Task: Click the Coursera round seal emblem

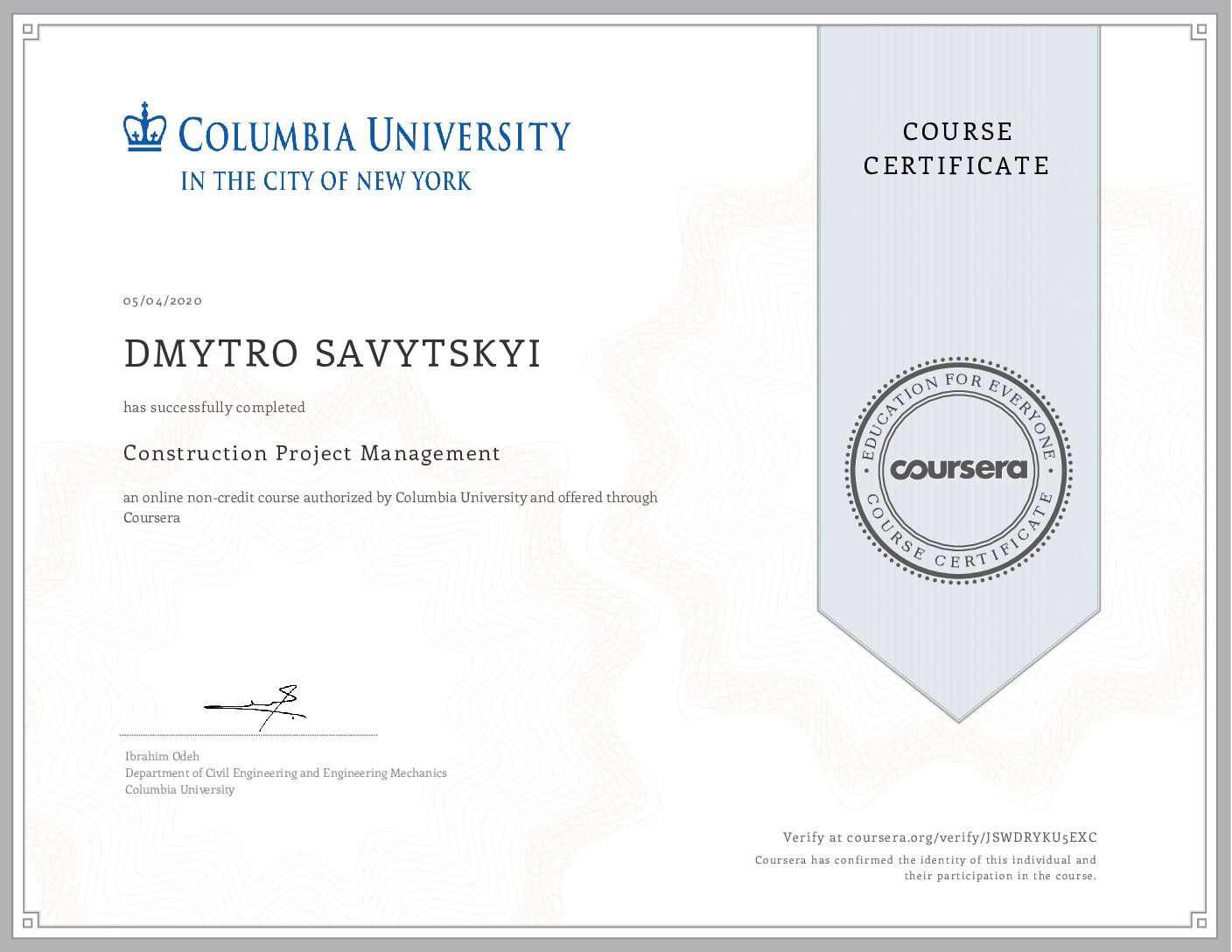Action: [959, 470]
